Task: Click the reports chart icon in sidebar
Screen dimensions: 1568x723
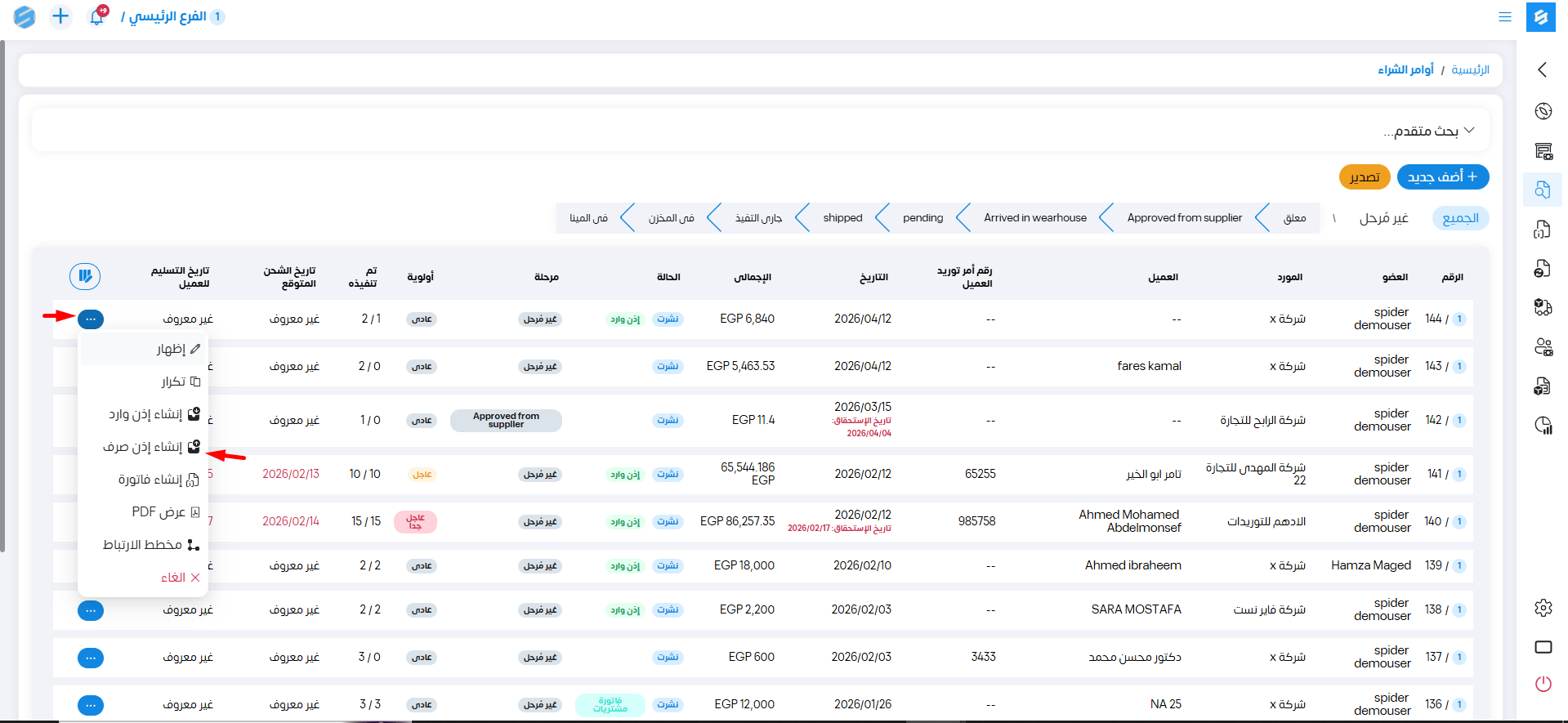Action: coord(1543,425)
